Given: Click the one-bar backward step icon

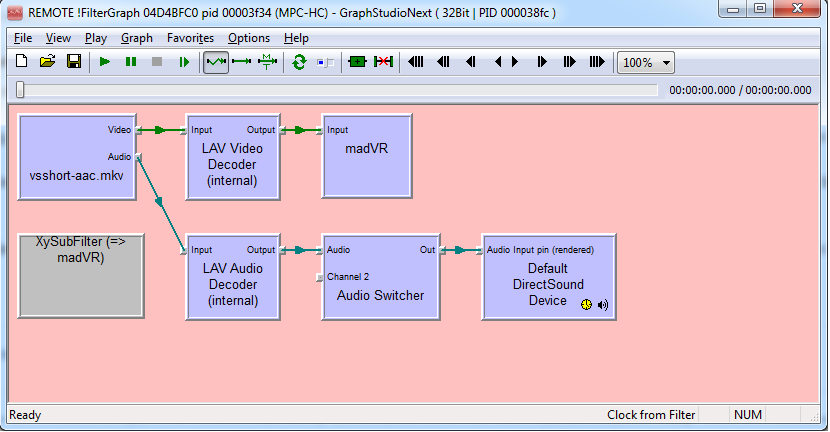Looking at the screenshot, I should coord(471,62).
